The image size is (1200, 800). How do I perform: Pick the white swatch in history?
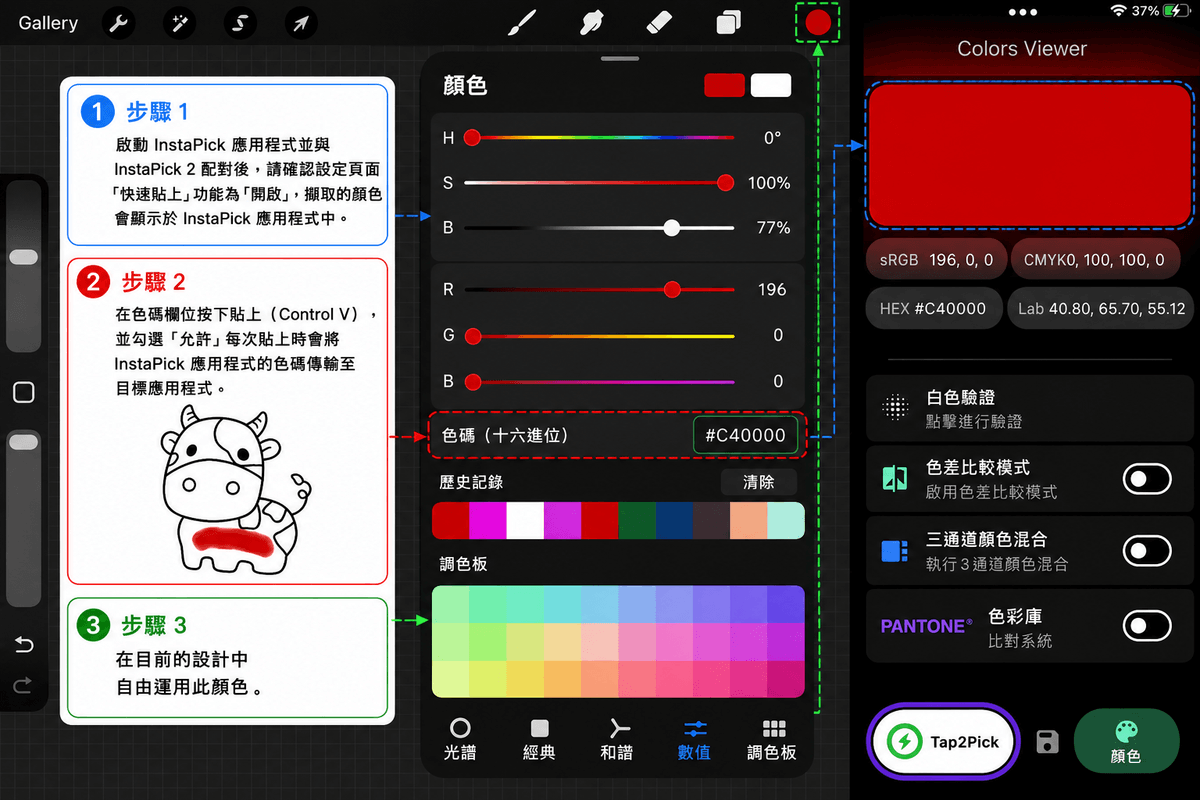pyautogui.click(x=525, y=521)
